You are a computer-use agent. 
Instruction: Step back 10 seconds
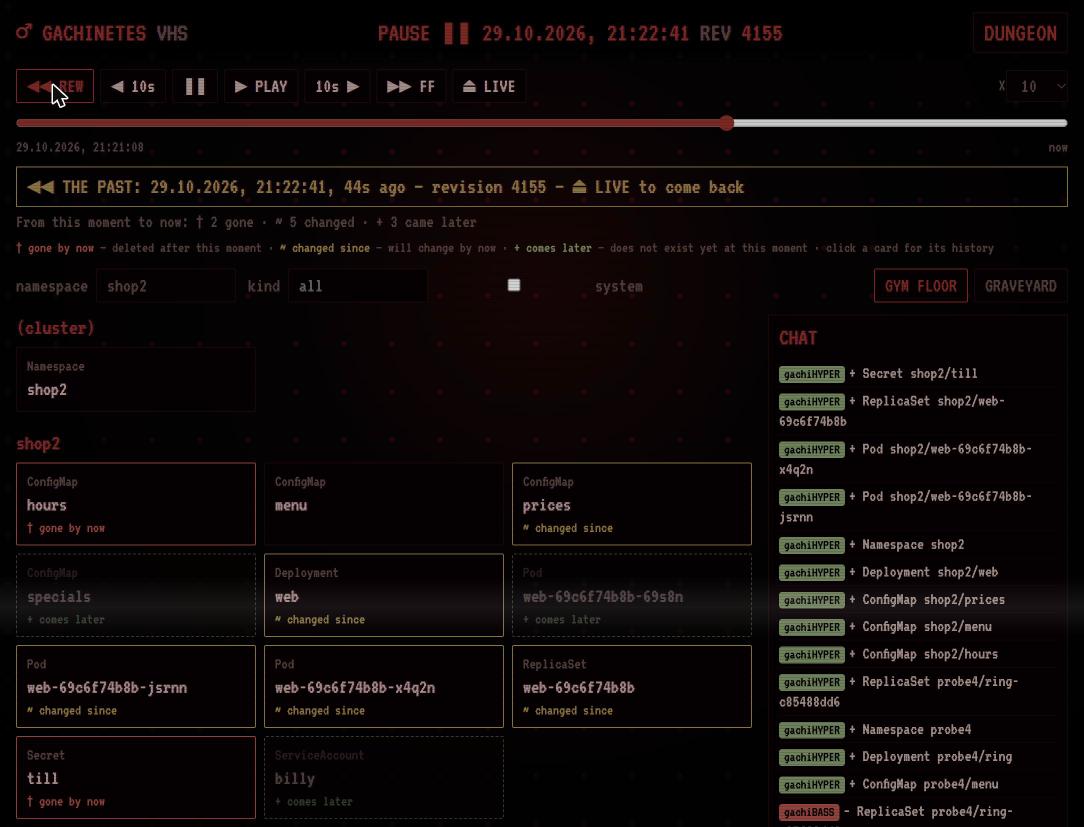(x=133, y=86)
